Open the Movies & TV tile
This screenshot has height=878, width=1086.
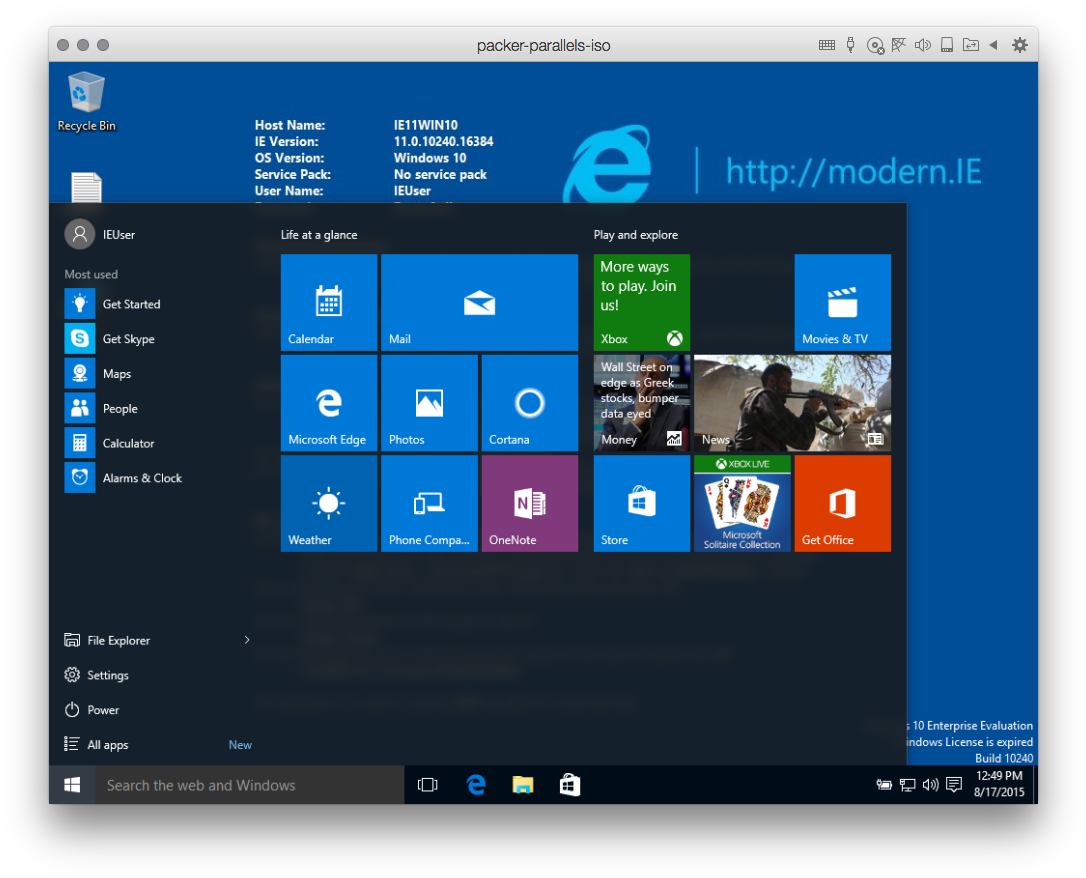pyautogui.click(x=841, y=302)
